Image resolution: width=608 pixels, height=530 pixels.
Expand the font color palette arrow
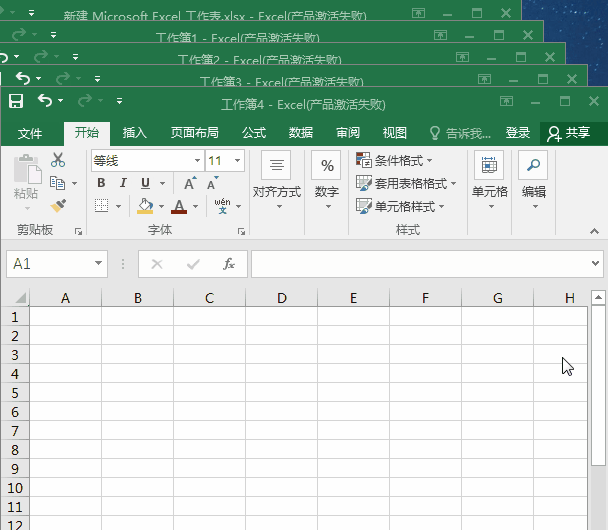tap(195, 206)
